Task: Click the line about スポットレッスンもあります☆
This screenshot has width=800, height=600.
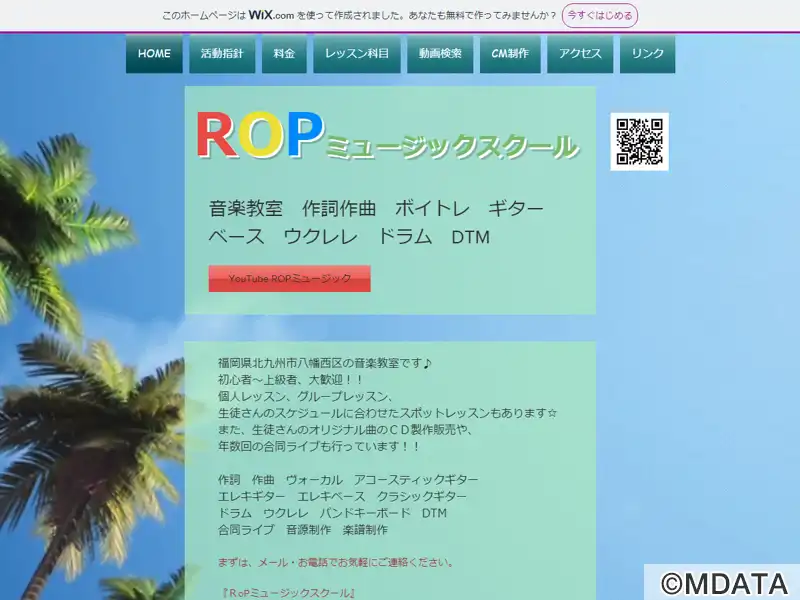Action: point(388,413)
